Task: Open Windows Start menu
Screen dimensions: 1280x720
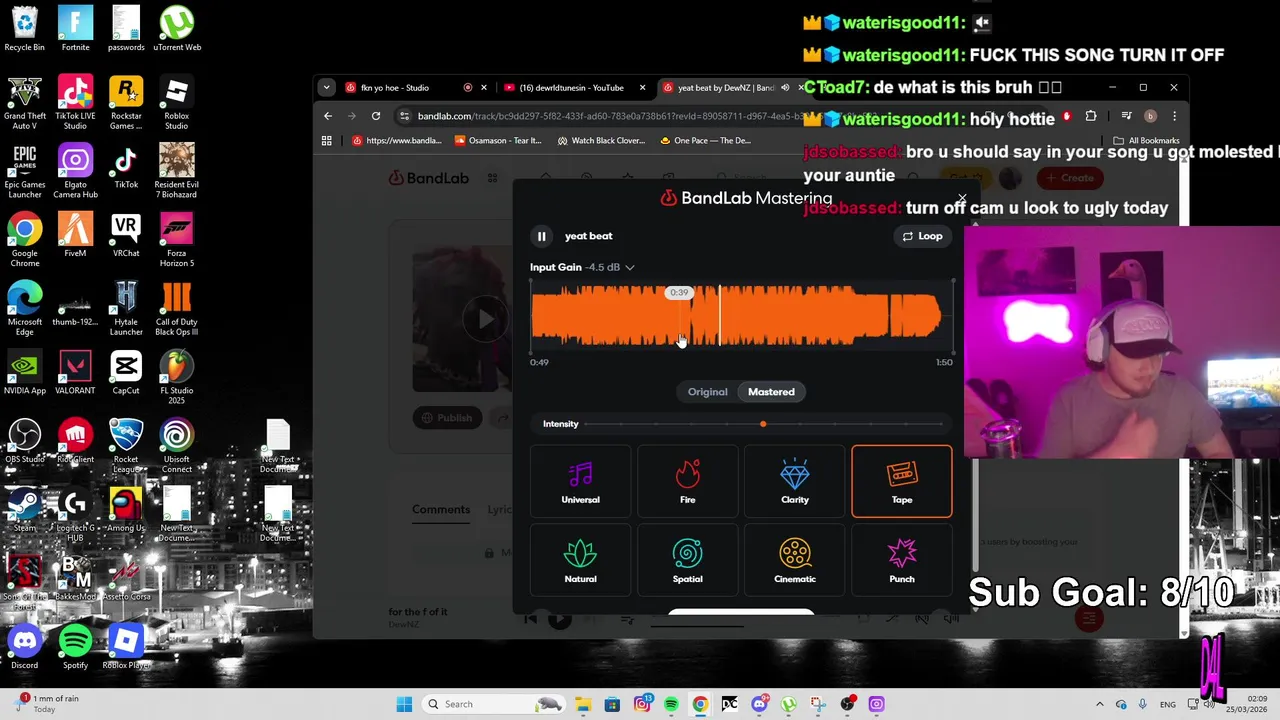Action: pyautogui.click(x=404, y=704)
